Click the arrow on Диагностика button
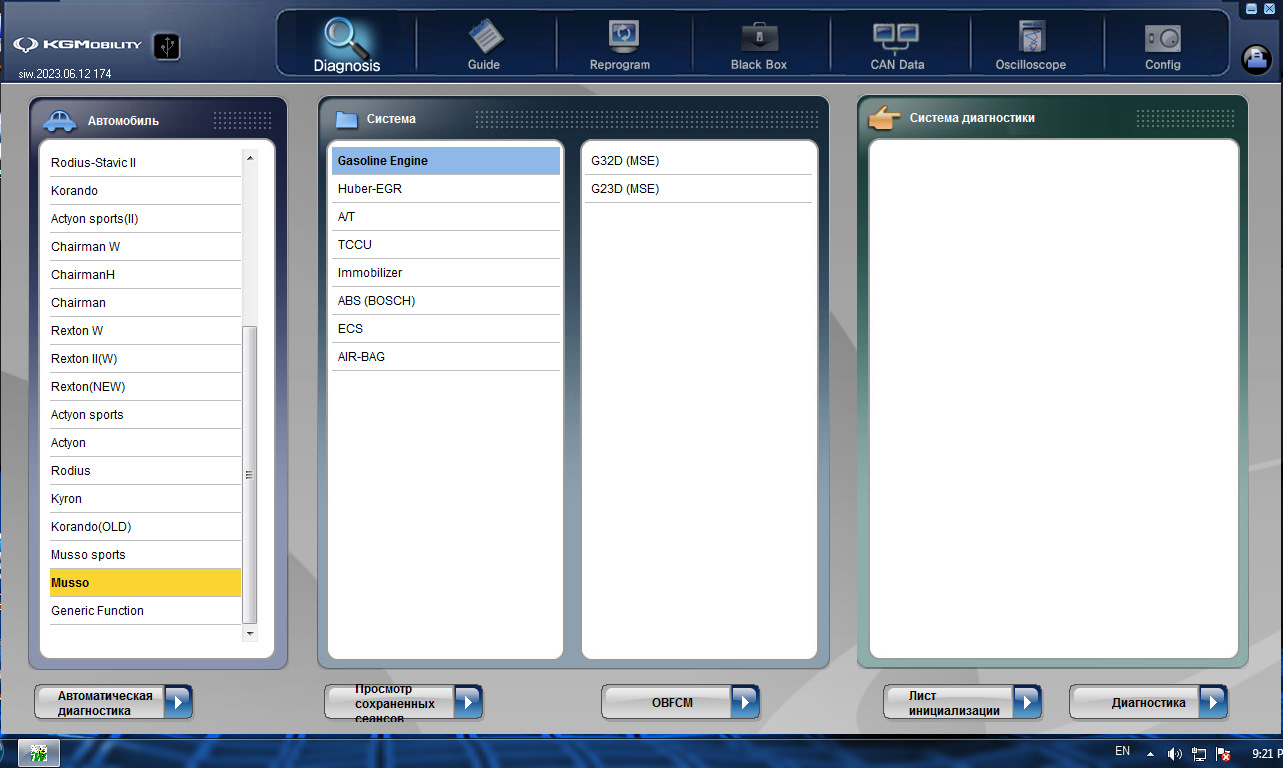 pyautogui.click(x=1212, y=702)
